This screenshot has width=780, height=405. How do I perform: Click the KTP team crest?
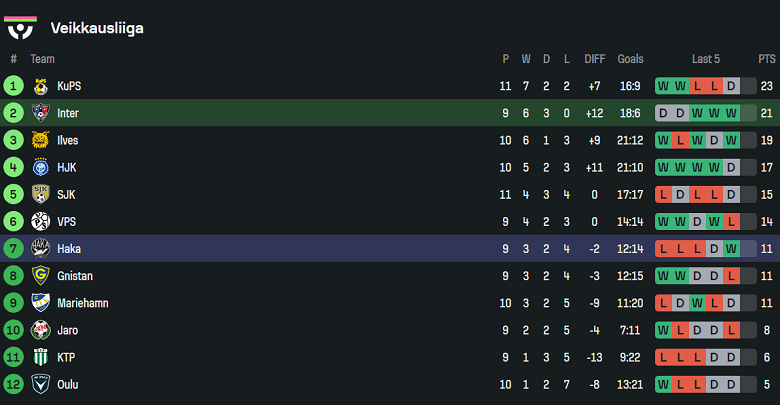click(x=41, y=357)
